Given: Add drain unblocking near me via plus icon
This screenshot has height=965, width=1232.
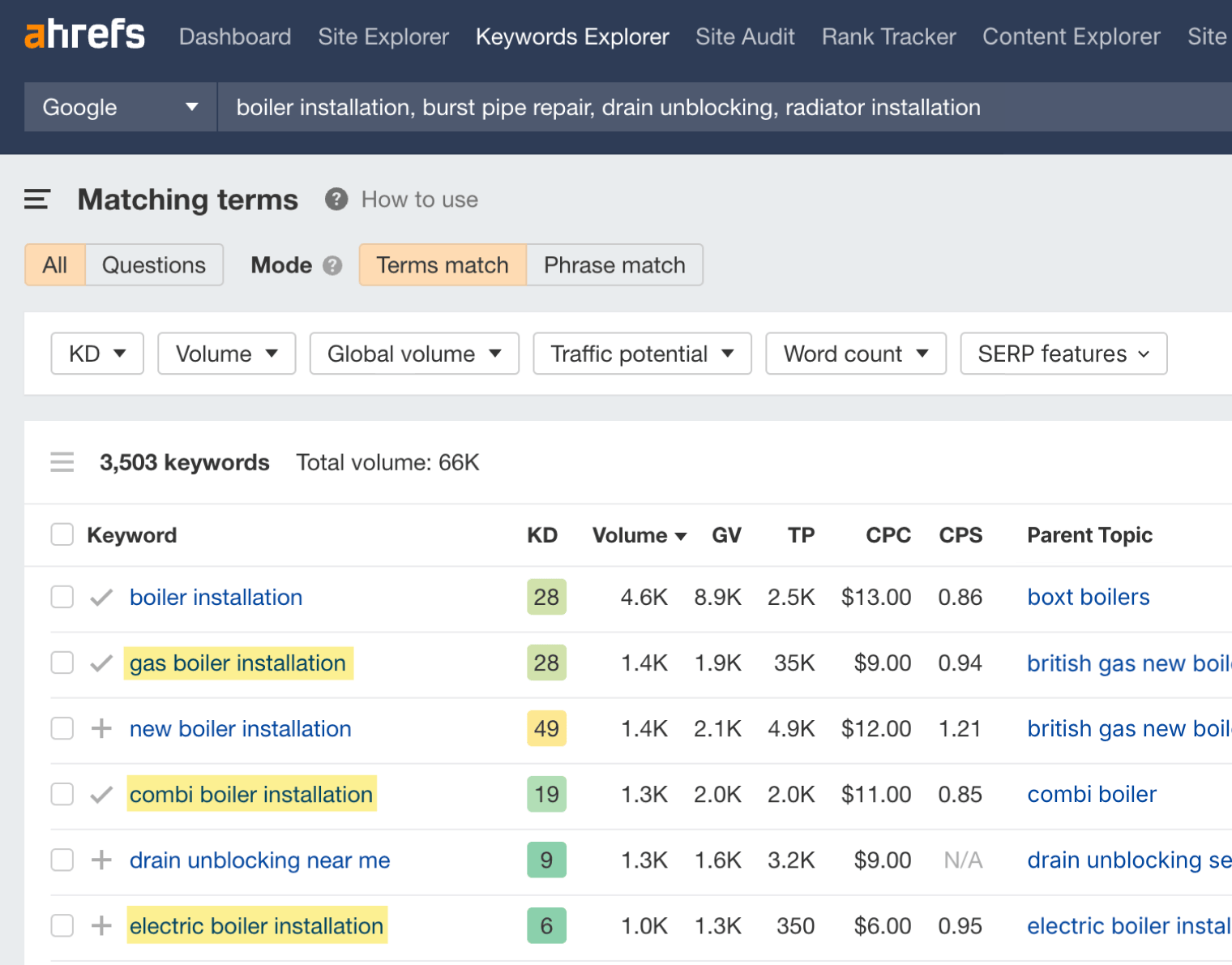Looking at the screenshot, I should pos(101,860).
